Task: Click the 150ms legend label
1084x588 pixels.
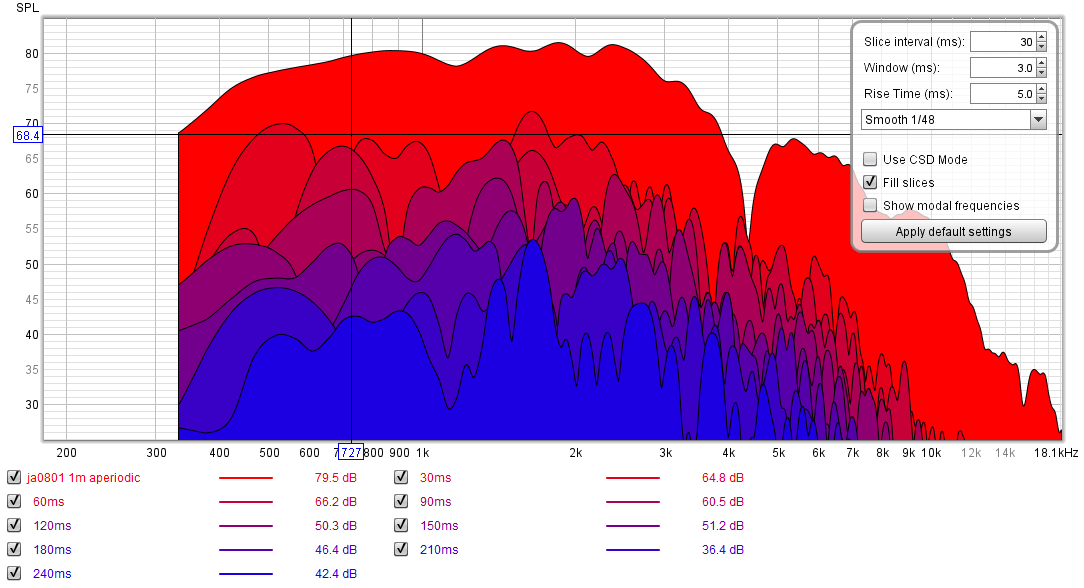Action: 439,526
